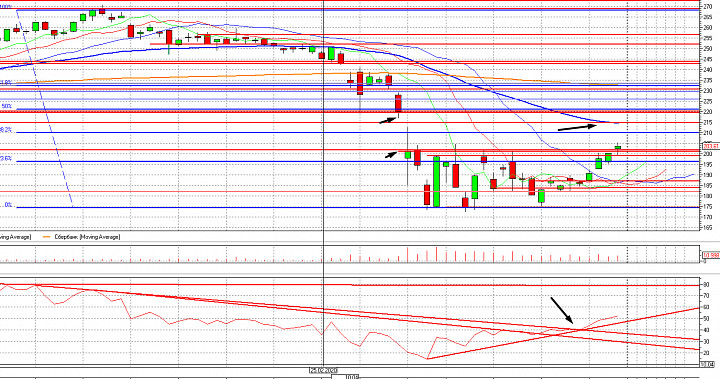Click the 30 level on the oscillator axis

706,341
